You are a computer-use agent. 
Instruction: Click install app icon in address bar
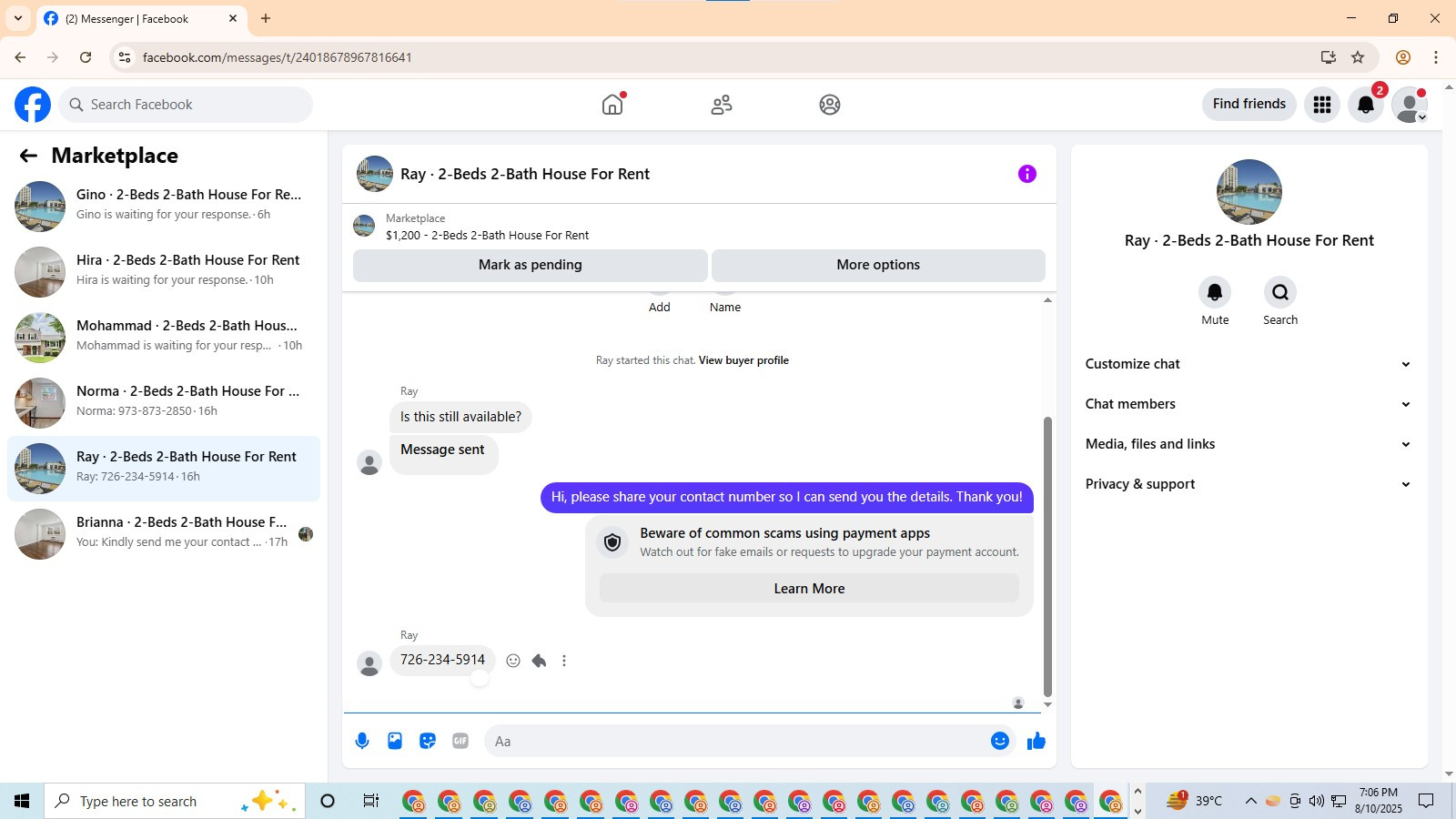[x=1329, y=57]
